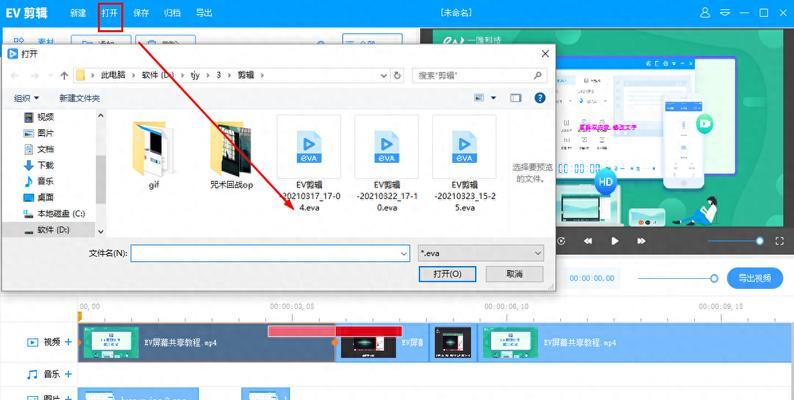Select the gif folder

pos(154,155)
